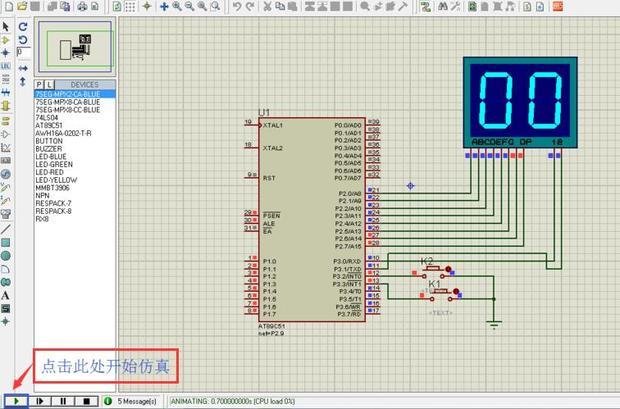Viewport: 620px width, 409px height.
Task: Select the Selection Mode arrow tool
Action: pyautogui.click(x=6, y=26)
